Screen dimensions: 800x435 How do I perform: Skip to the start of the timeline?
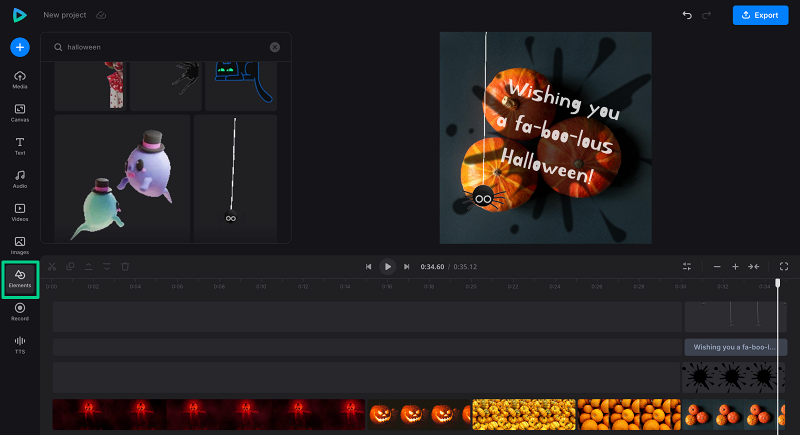coord(368,267)
